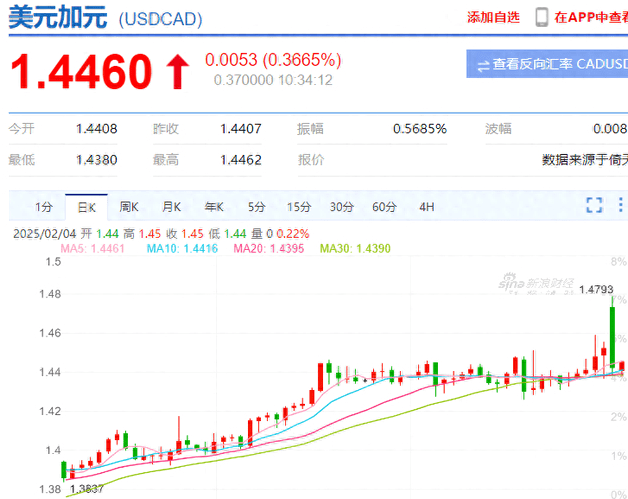The height and width of the screenshot is (499, 628).
Task: Click the current price 1.4460
Action: (81, 72)
